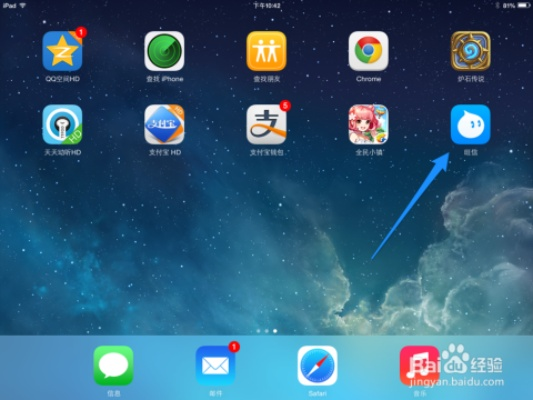Tap the battery indicator in status bar
The width and height of the screenshot is (533, 400).
523,5
